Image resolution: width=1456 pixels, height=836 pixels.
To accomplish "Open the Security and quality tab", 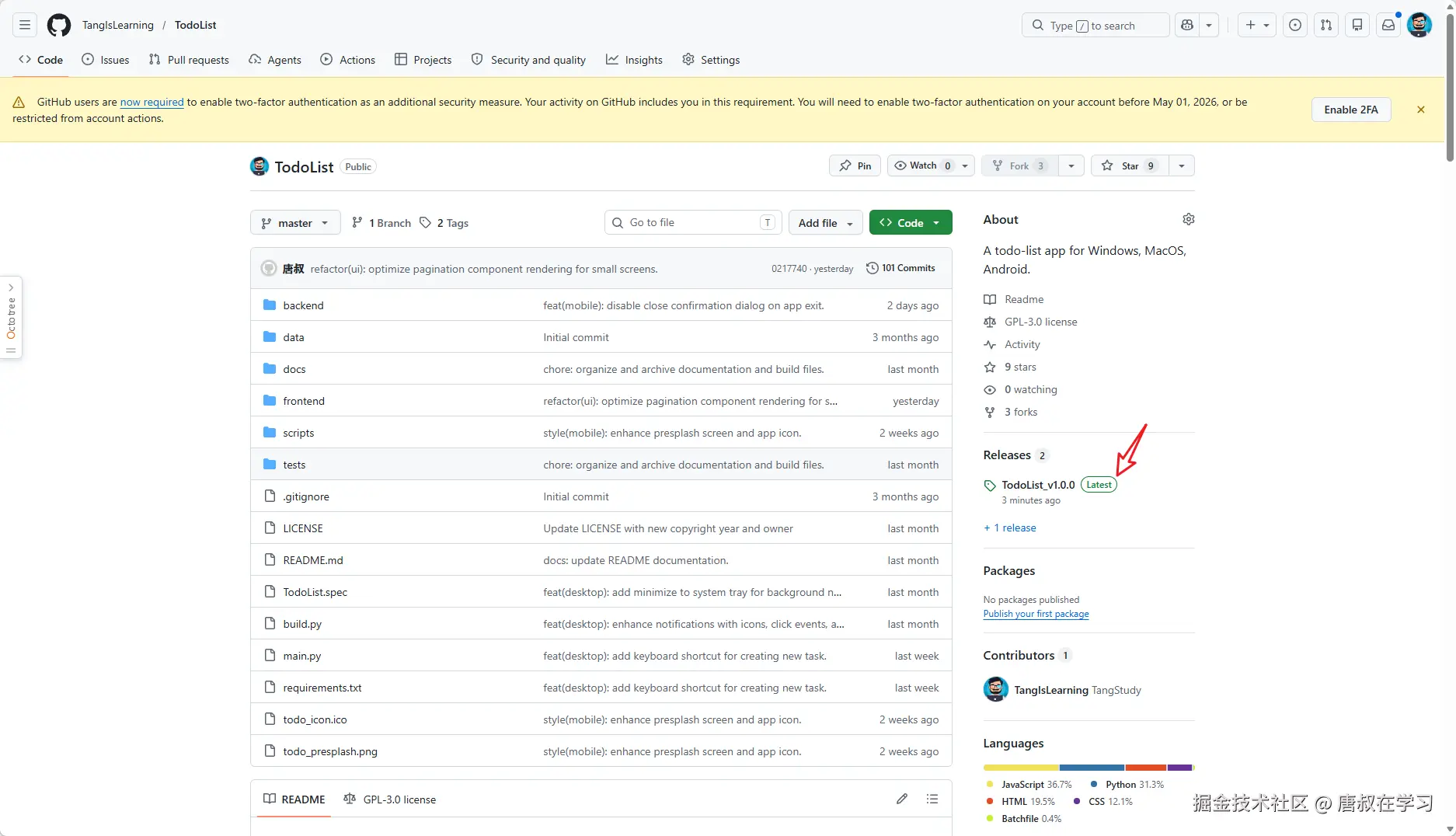I will (x=529, y=60).
